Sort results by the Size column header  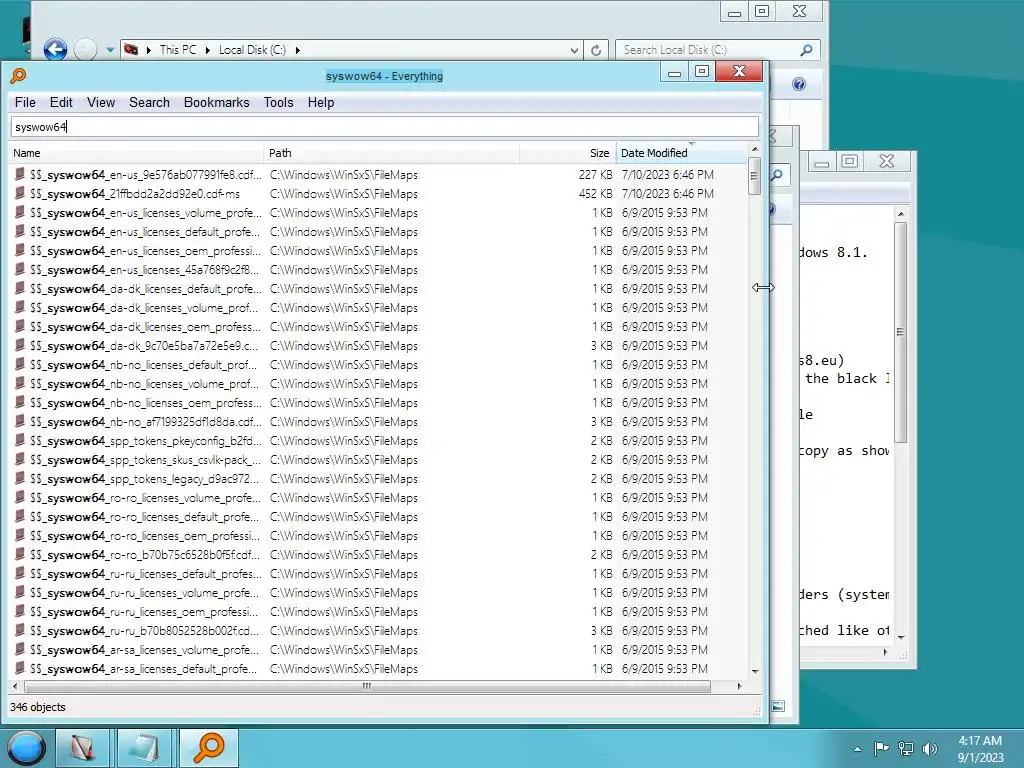pos(568,153)
